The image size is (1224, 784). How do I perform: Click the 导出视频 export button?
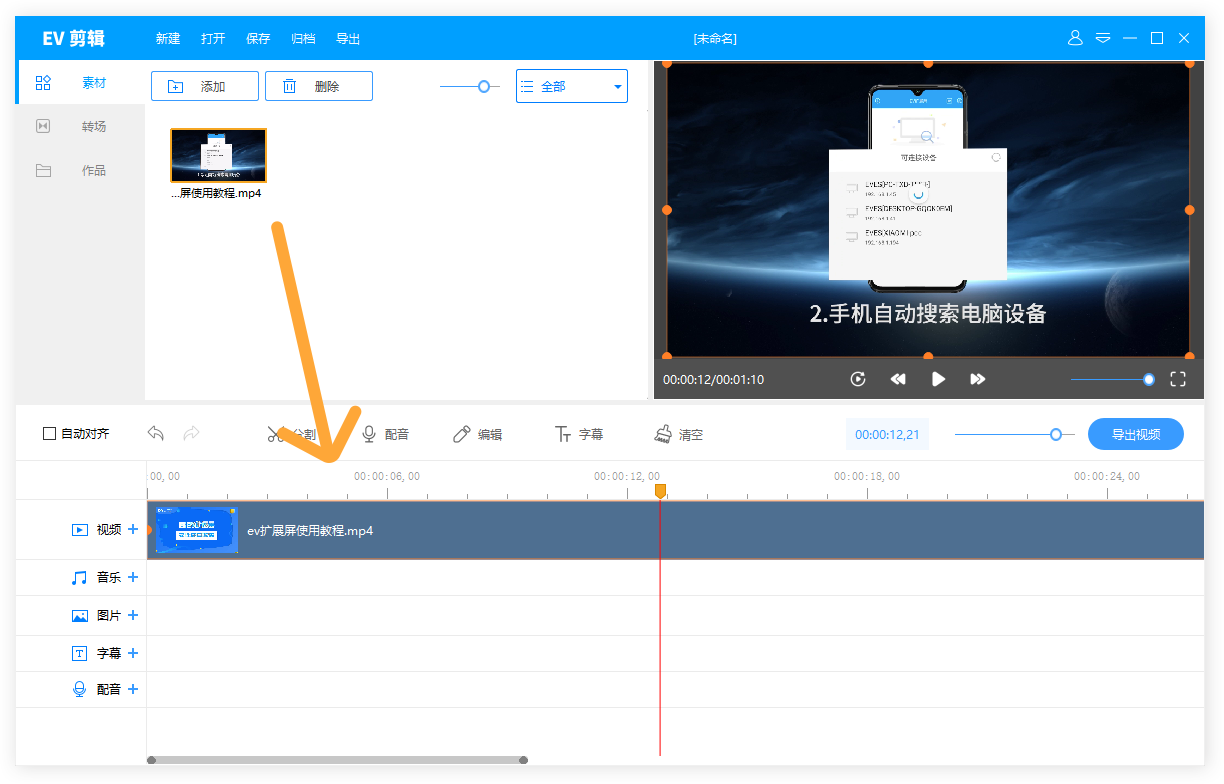tap(1135, 433)
